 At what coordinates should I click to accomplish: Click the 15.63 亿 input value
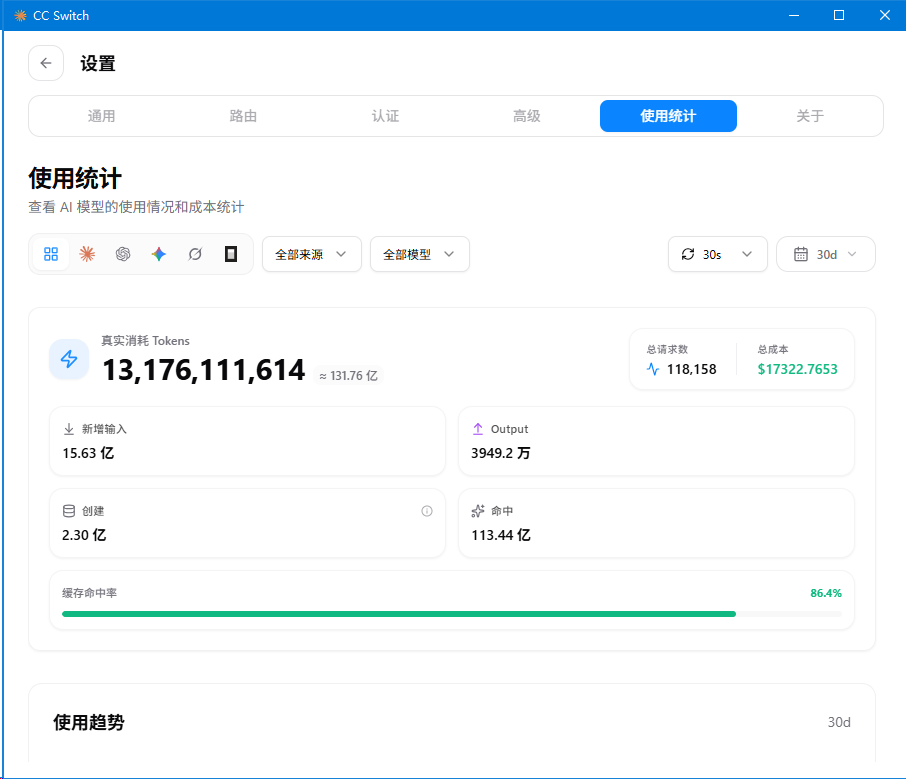pos(88,453)
